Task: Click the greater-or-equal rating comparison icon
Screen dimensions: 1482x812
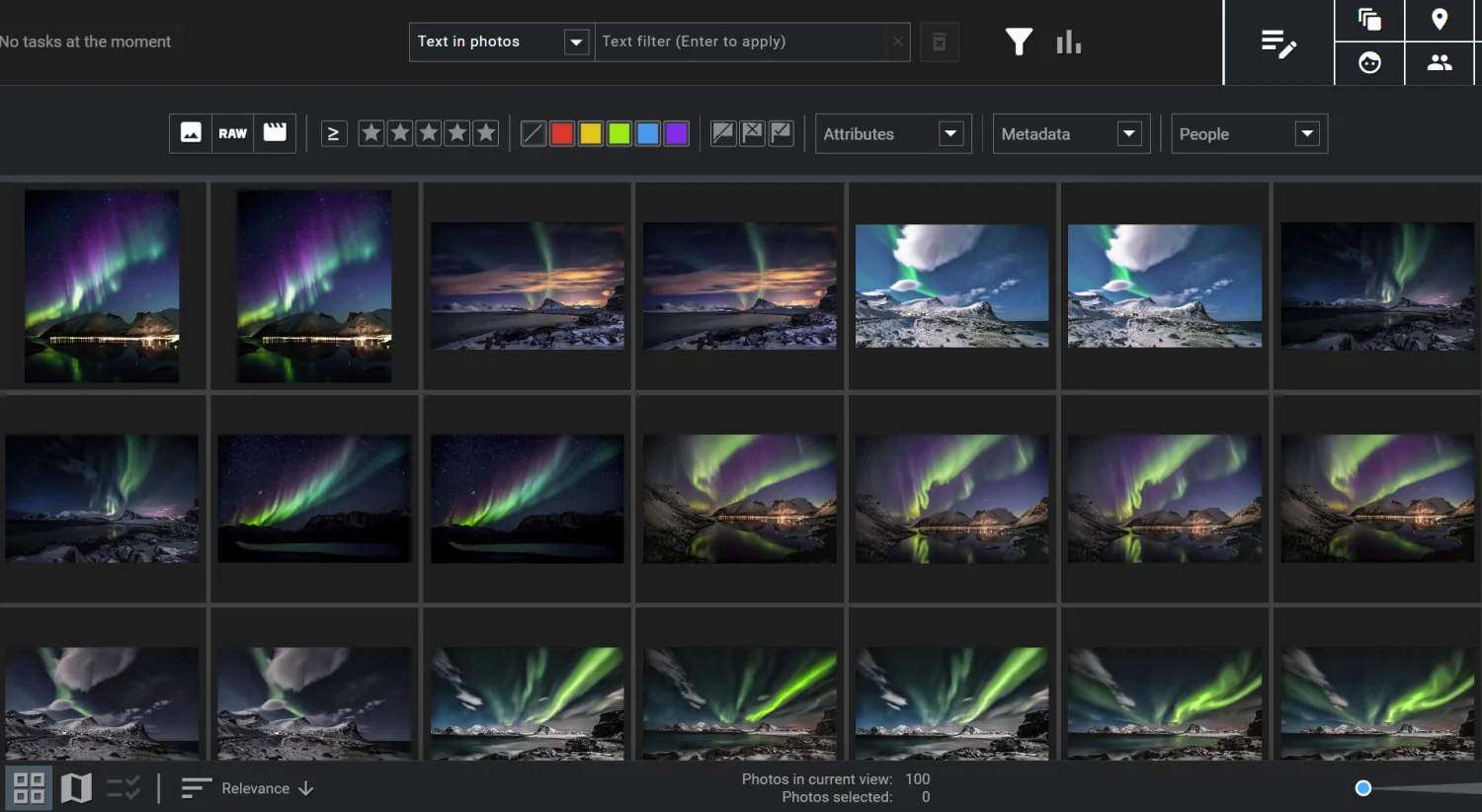Action: pyautogui.click(x=334, y=133)
